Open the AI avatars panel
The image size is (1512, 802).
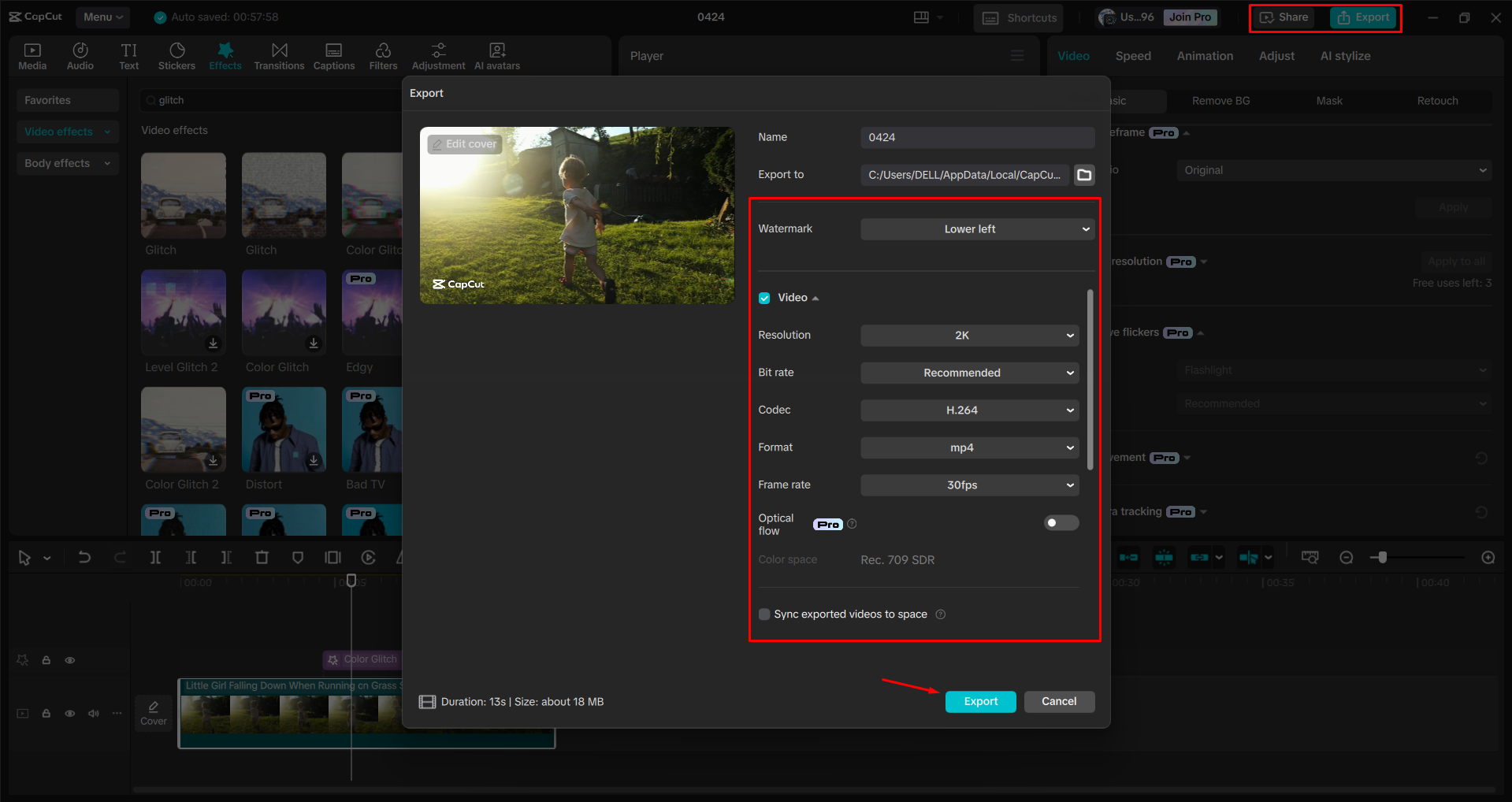click(497, 57)
